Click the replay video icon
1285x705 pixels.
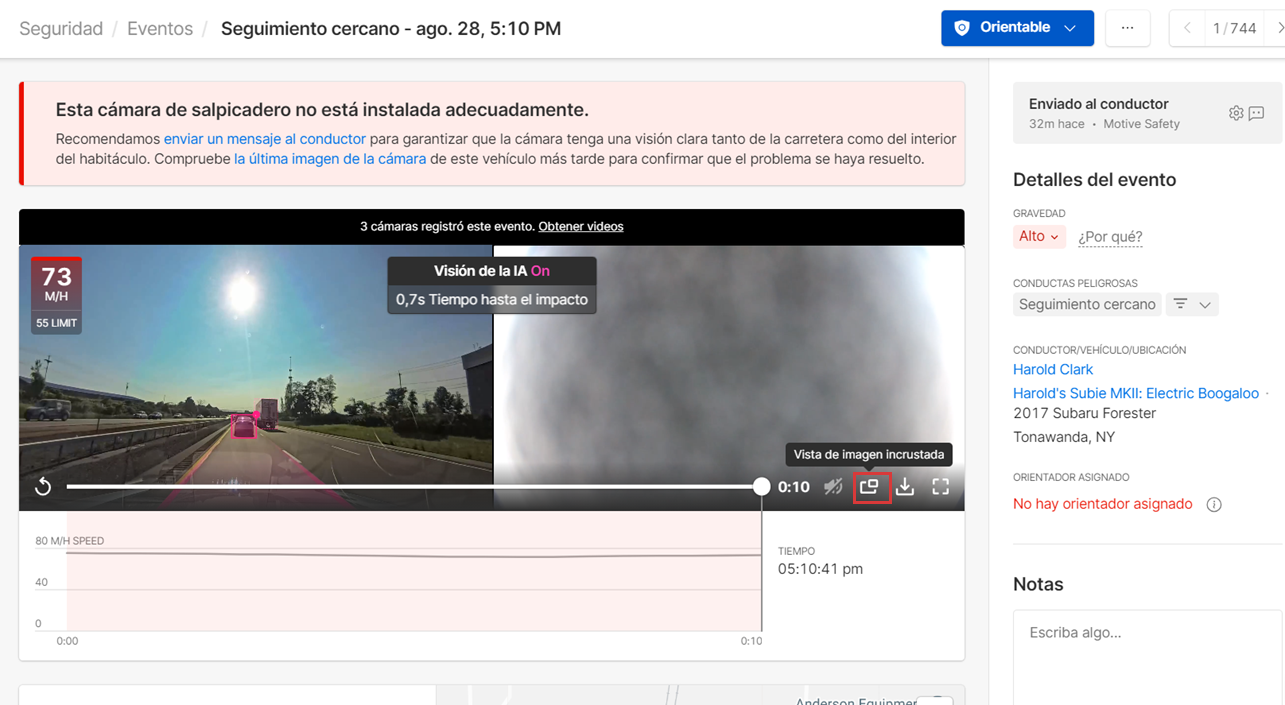pos(43,487)
